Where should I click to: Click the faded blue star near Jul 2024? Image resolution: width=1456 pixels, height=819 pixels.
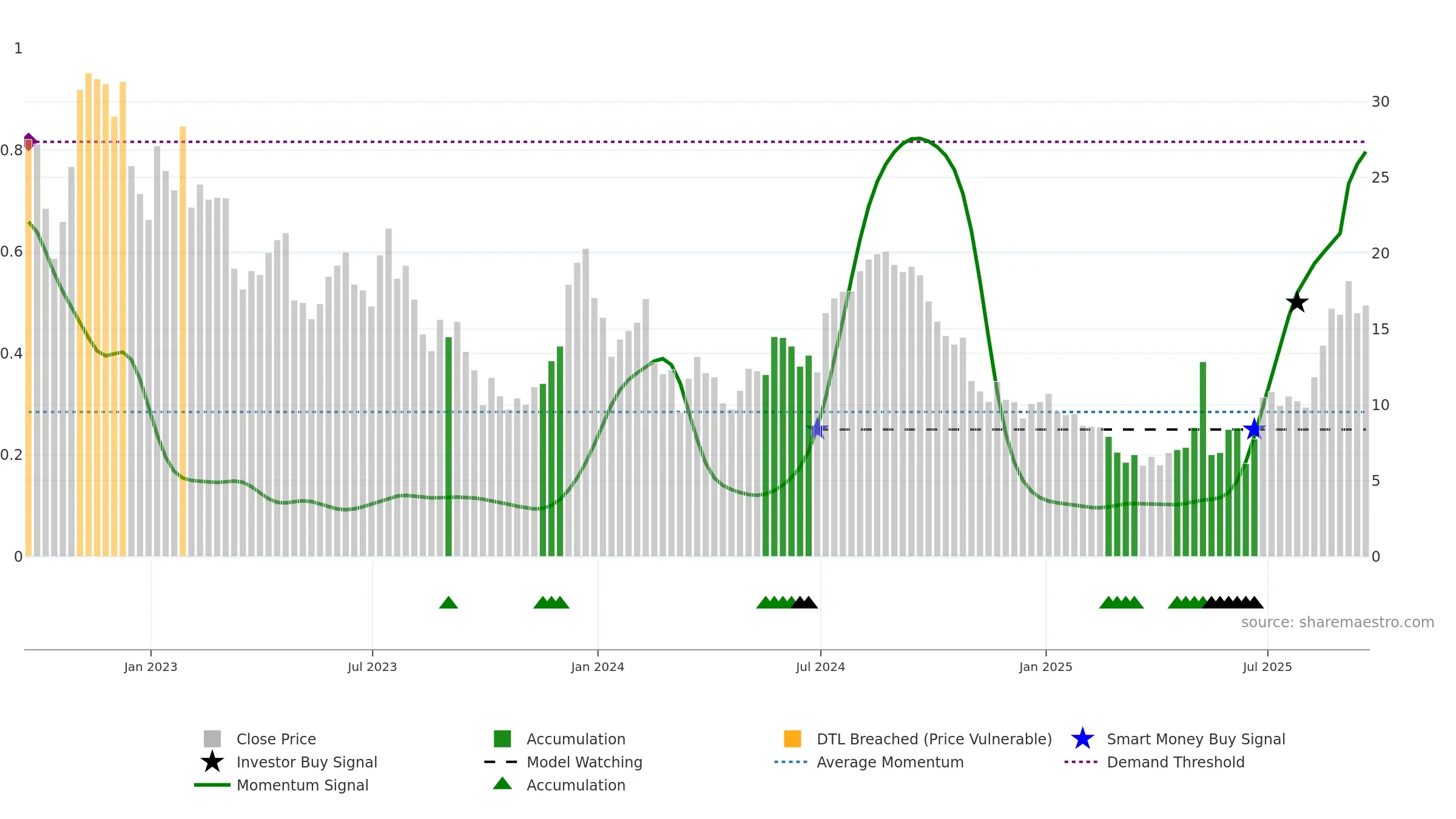coord(818,429)
